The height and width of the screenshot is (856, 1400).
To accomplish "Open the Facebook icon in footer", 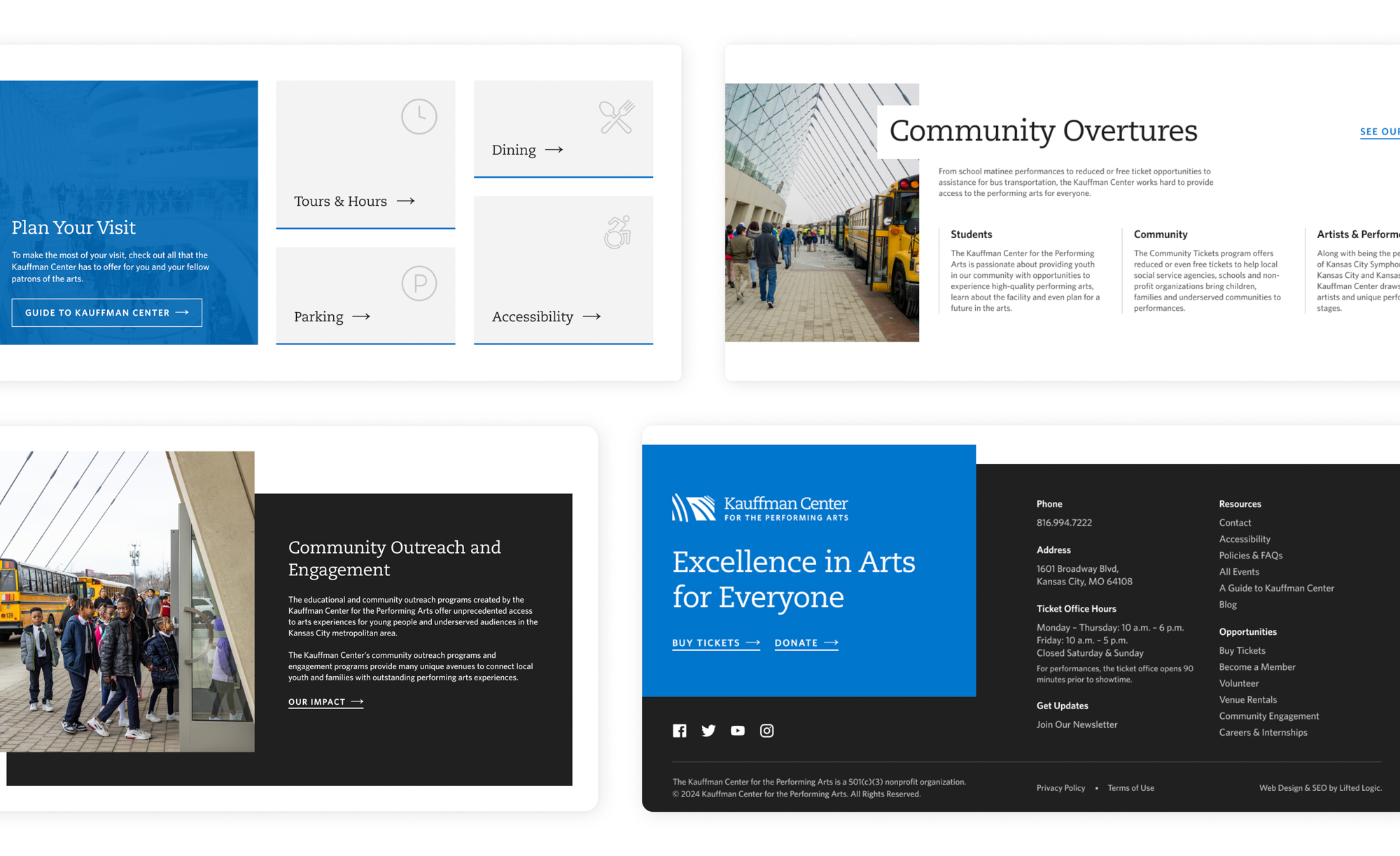I will point(679,731).
